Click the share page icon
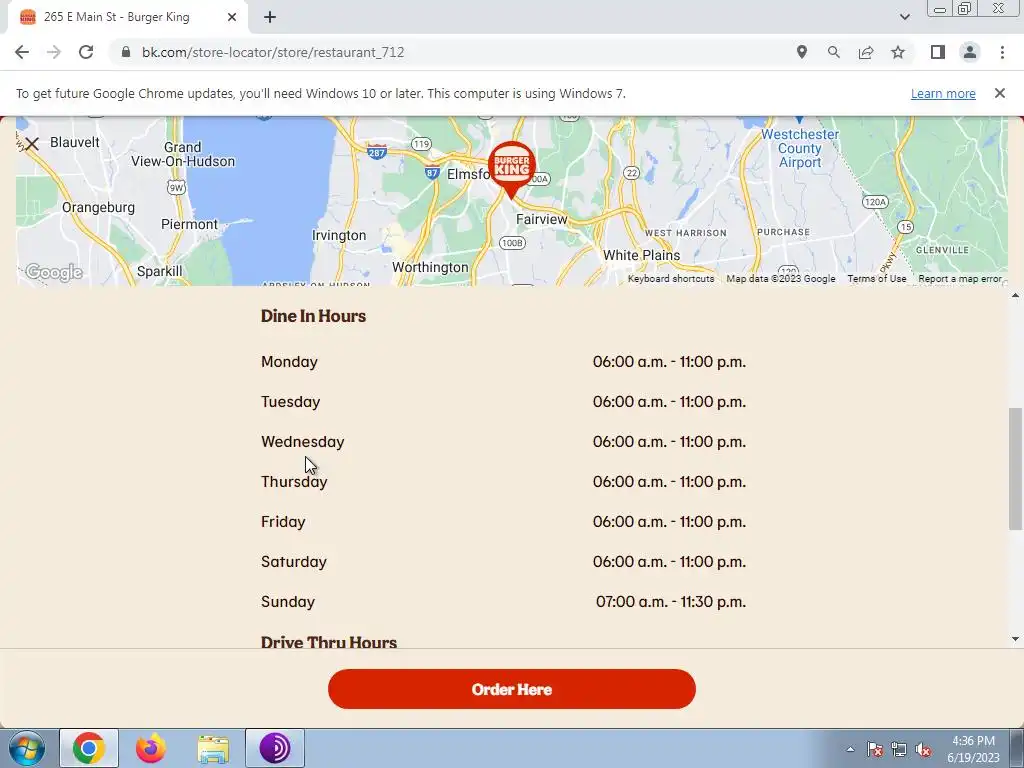Image resolution: width=1024 pixels, height=768 pixels. click(x=866, y=52)
